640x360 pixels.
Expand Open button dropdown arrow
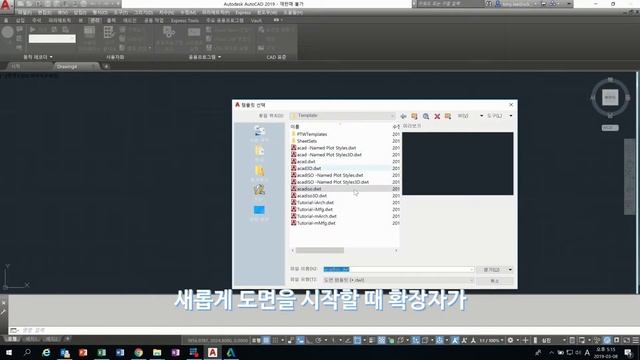(x=510, y=270)
